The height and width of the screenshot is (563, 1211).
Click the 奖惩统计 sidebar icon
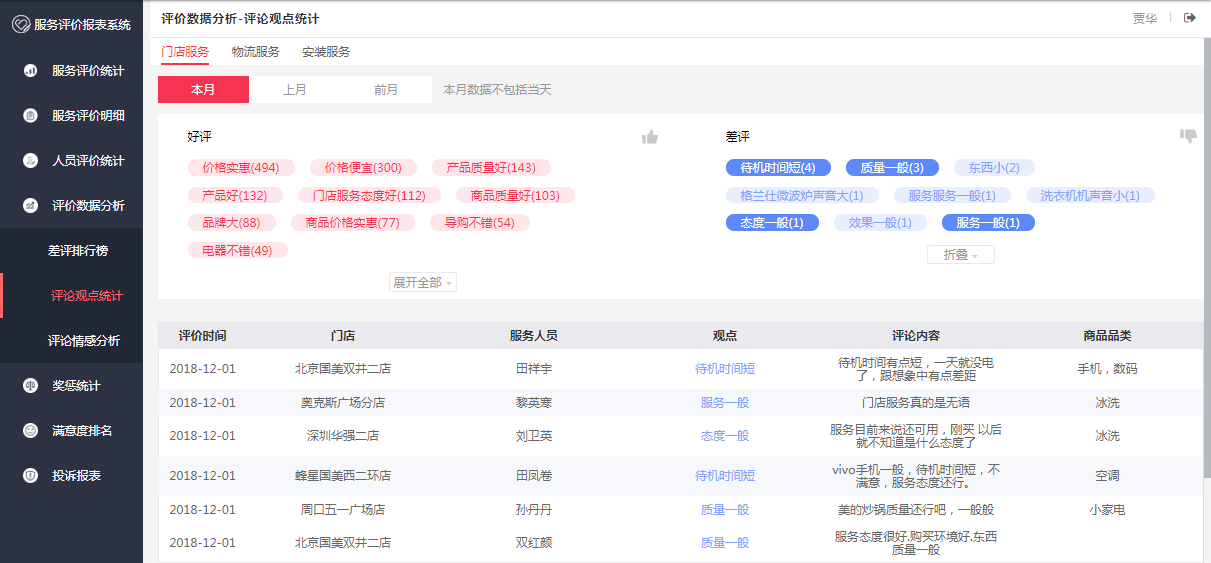coord(31,386)
